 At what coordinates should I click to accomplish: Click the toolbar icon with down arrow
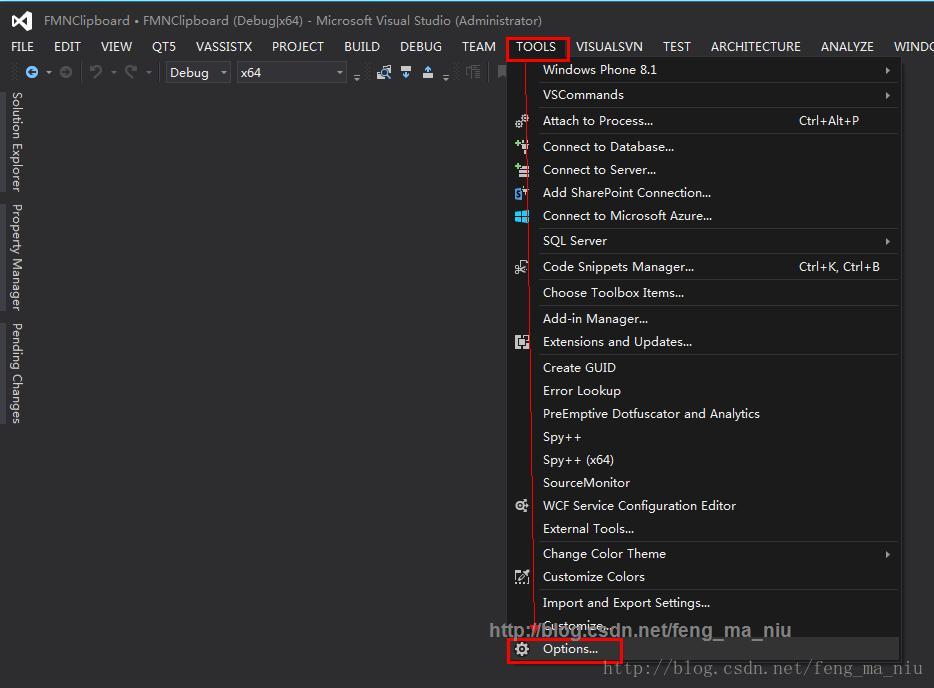point(406,73)
